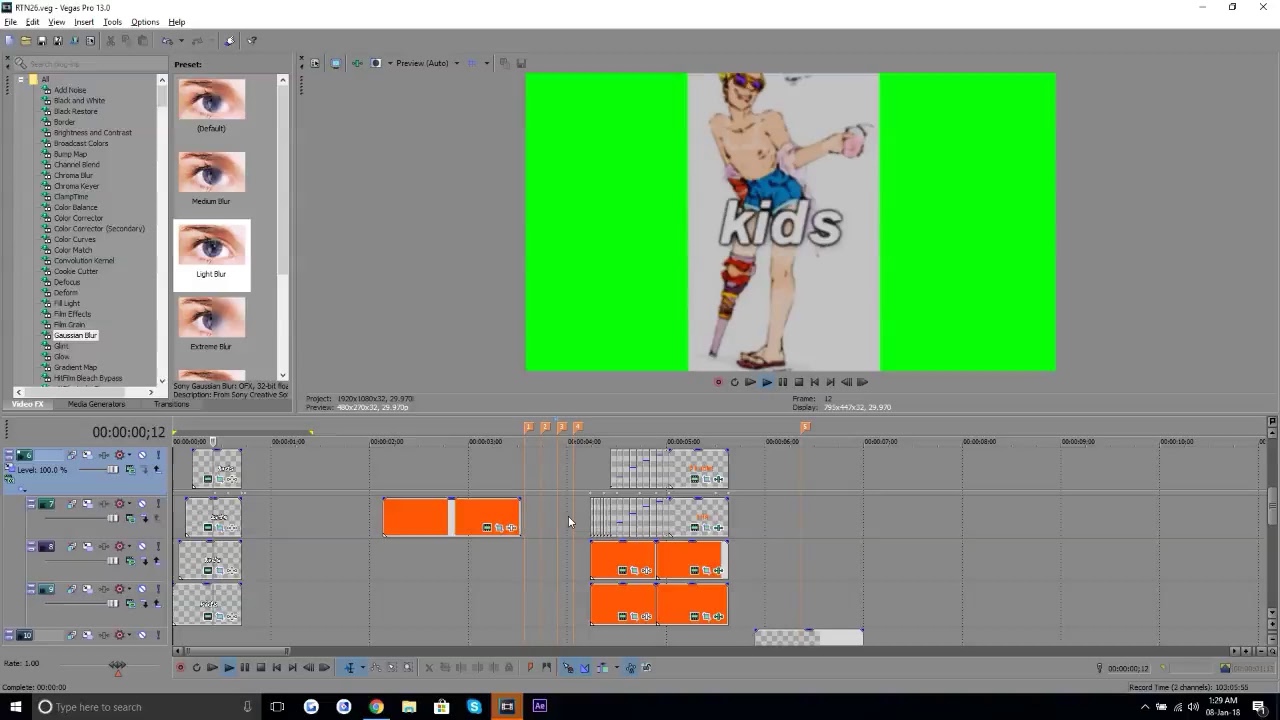Mute track 9

[x=142, y=589]
